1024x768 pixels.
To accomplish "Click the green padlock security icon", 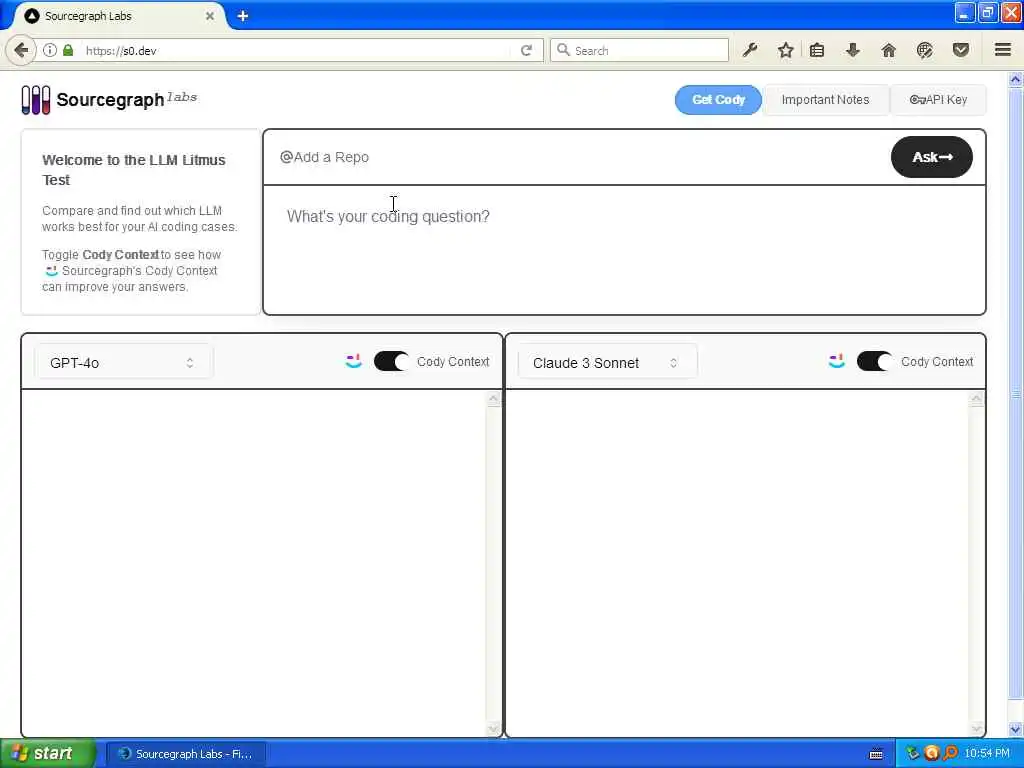I will click(68, 50).
